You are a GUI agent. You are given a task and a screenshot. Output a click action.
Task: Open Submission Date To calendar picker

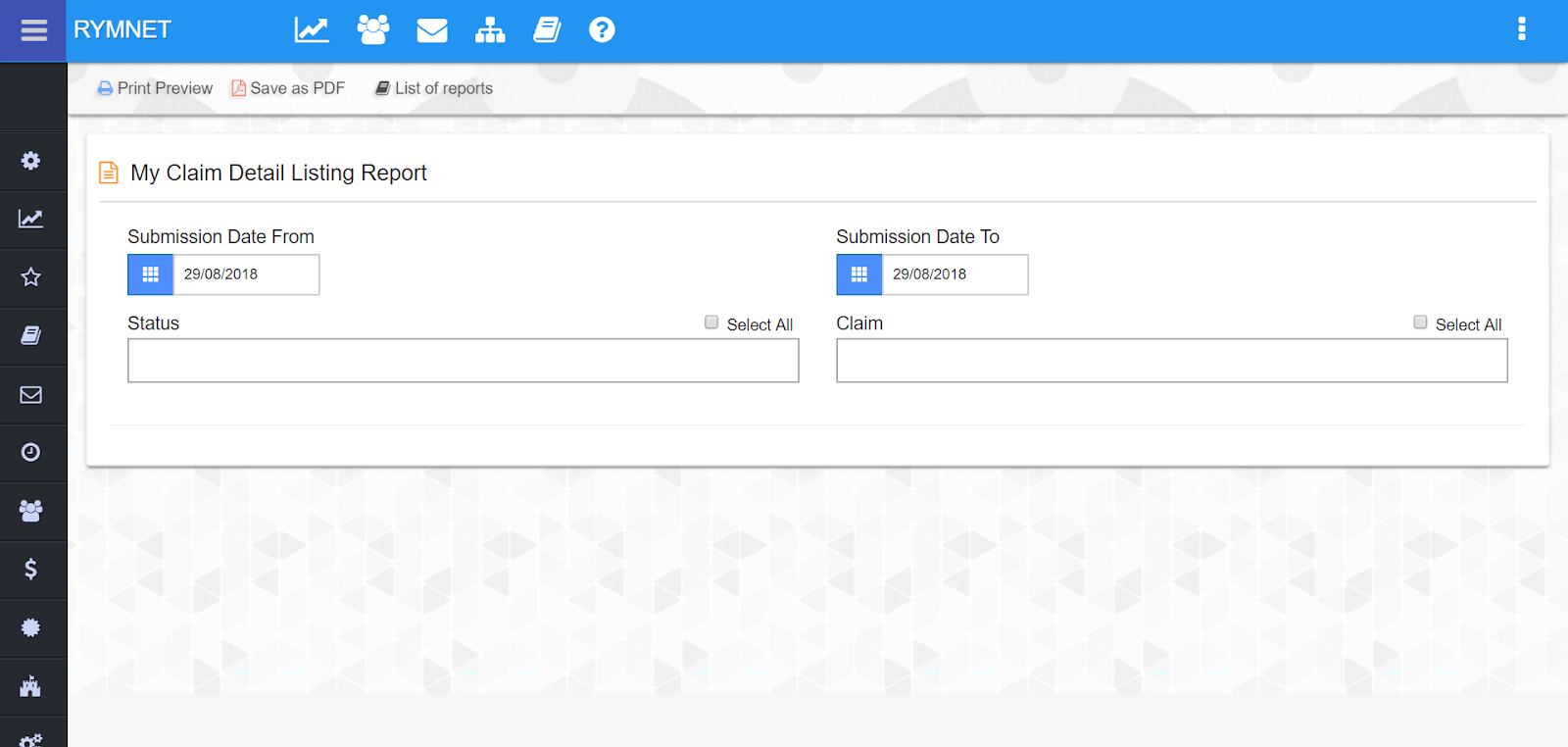[859, 274]
